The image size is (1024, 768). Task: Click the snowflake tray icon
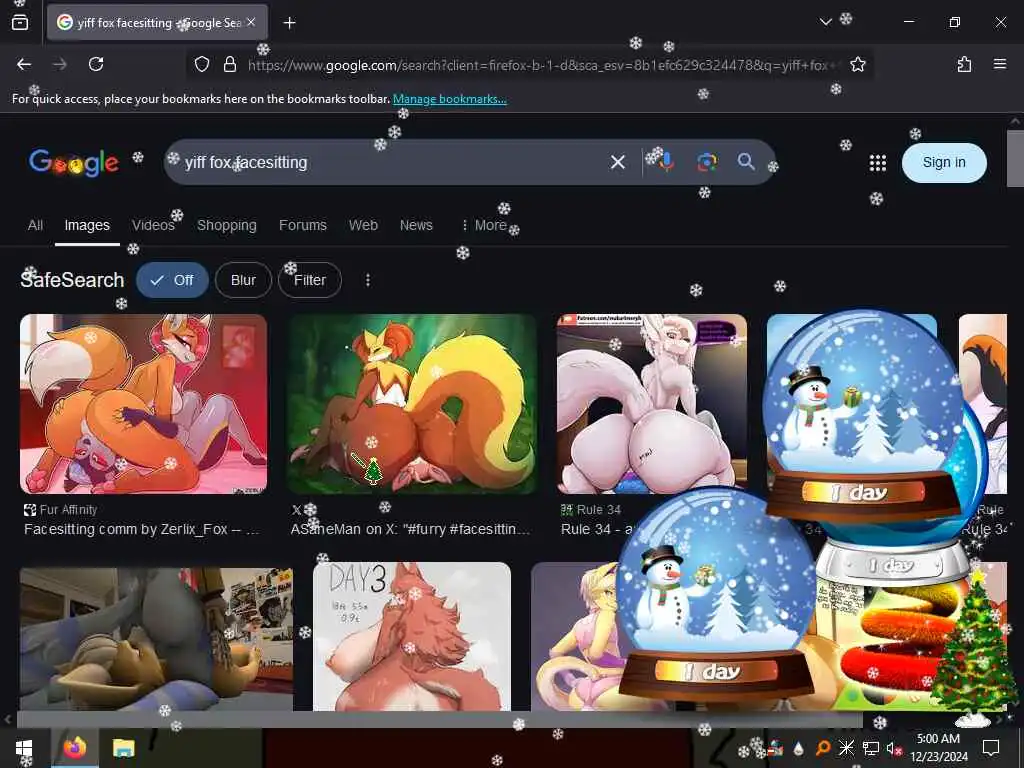[846, 748]
